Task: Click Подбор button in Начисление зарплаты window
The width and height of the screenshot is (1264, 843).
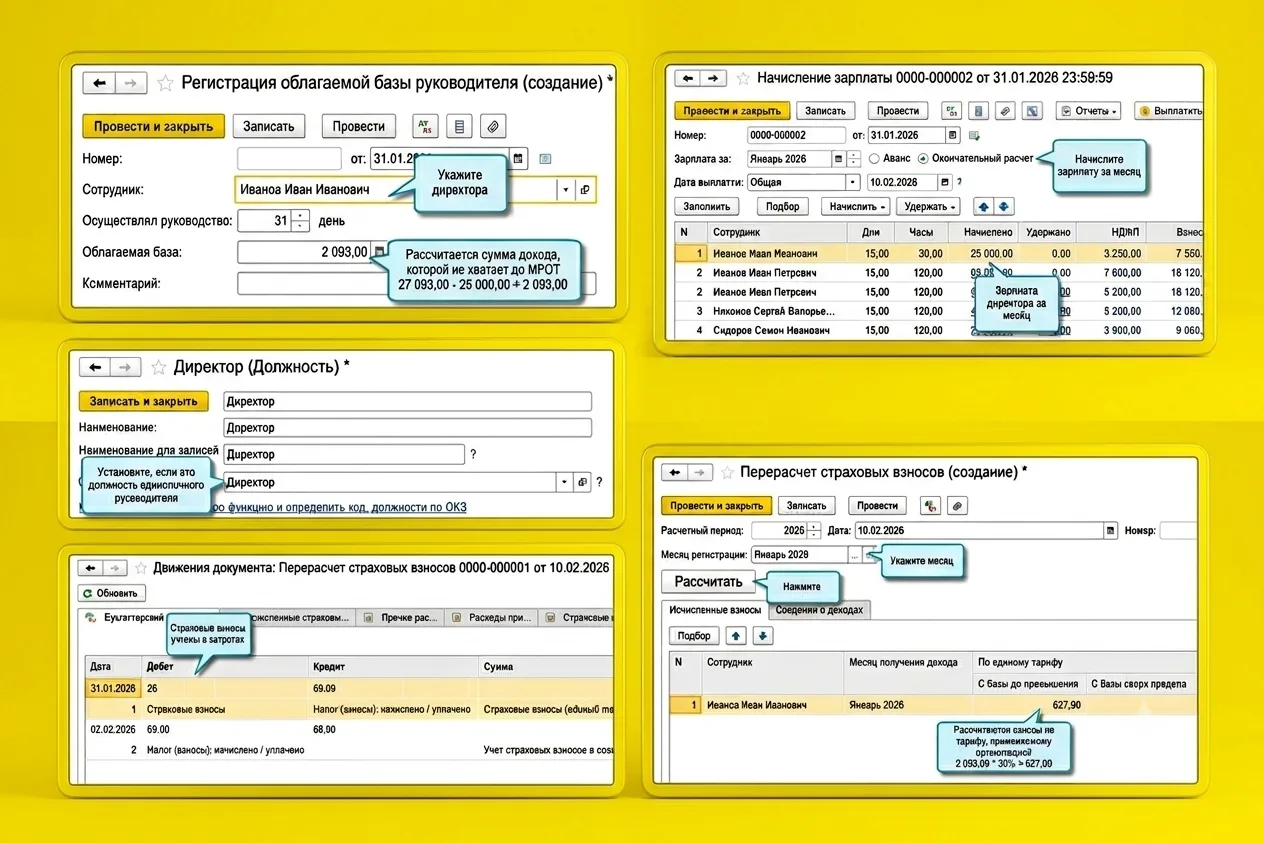Action: coord(784,206)
